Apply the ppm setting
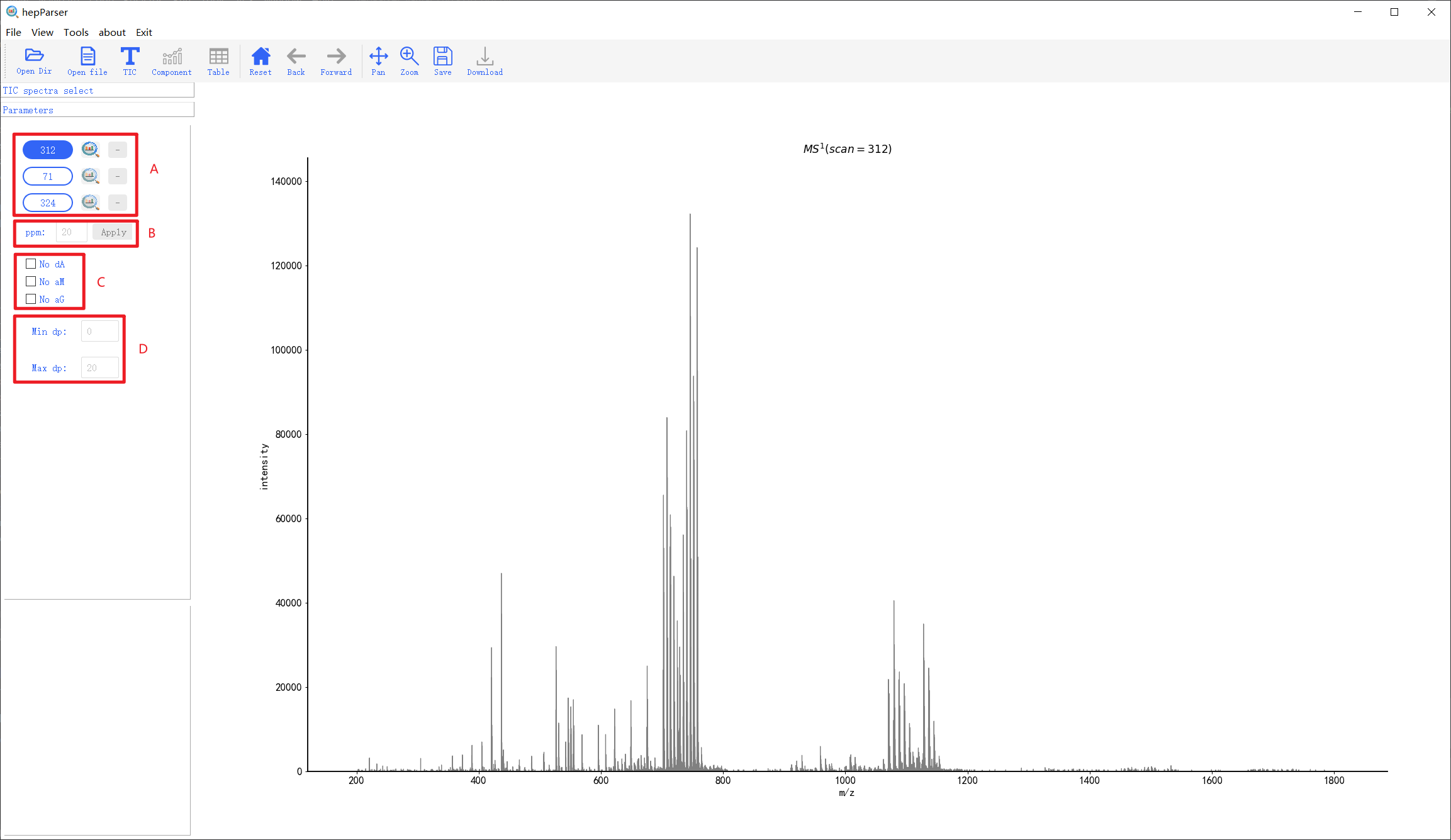This screenshot has width=1451, height=840. (x=113, y=232)
